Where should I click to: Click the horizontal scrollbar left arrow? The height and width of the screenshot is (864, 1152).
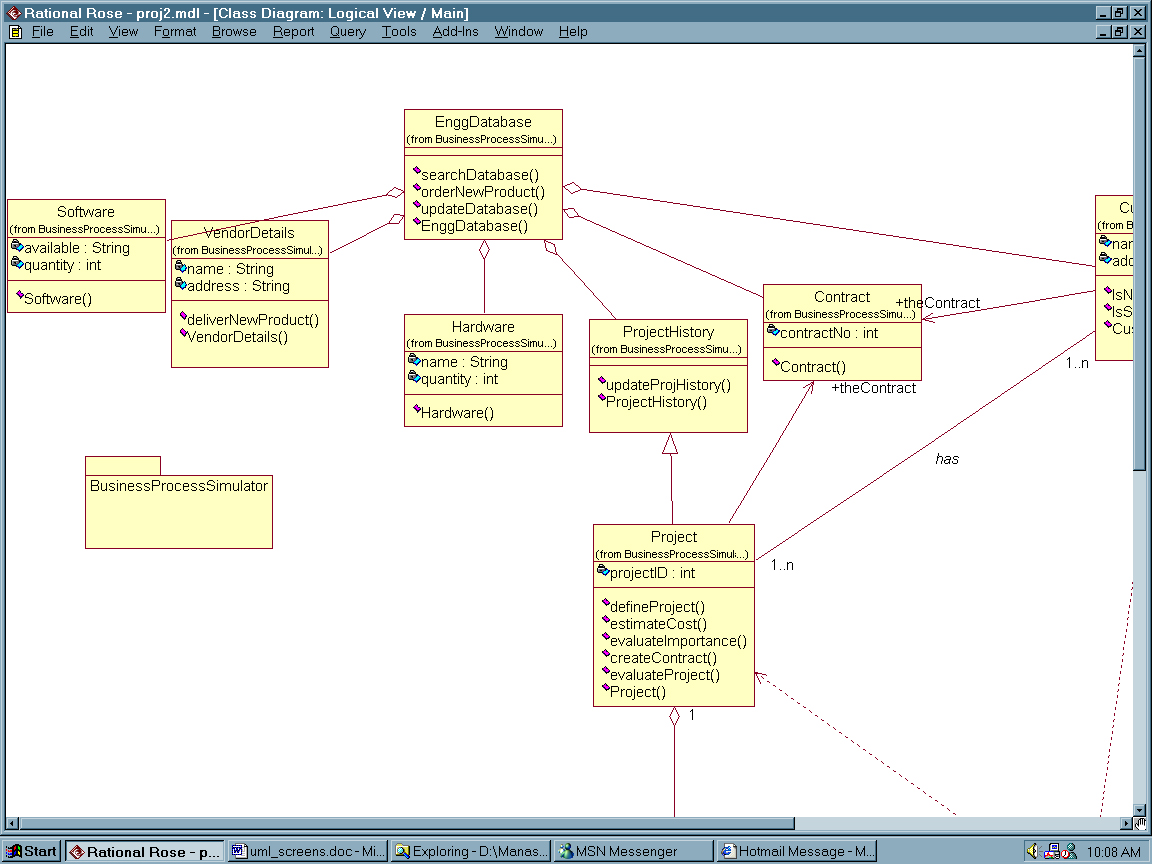click(x=12, y=824)
